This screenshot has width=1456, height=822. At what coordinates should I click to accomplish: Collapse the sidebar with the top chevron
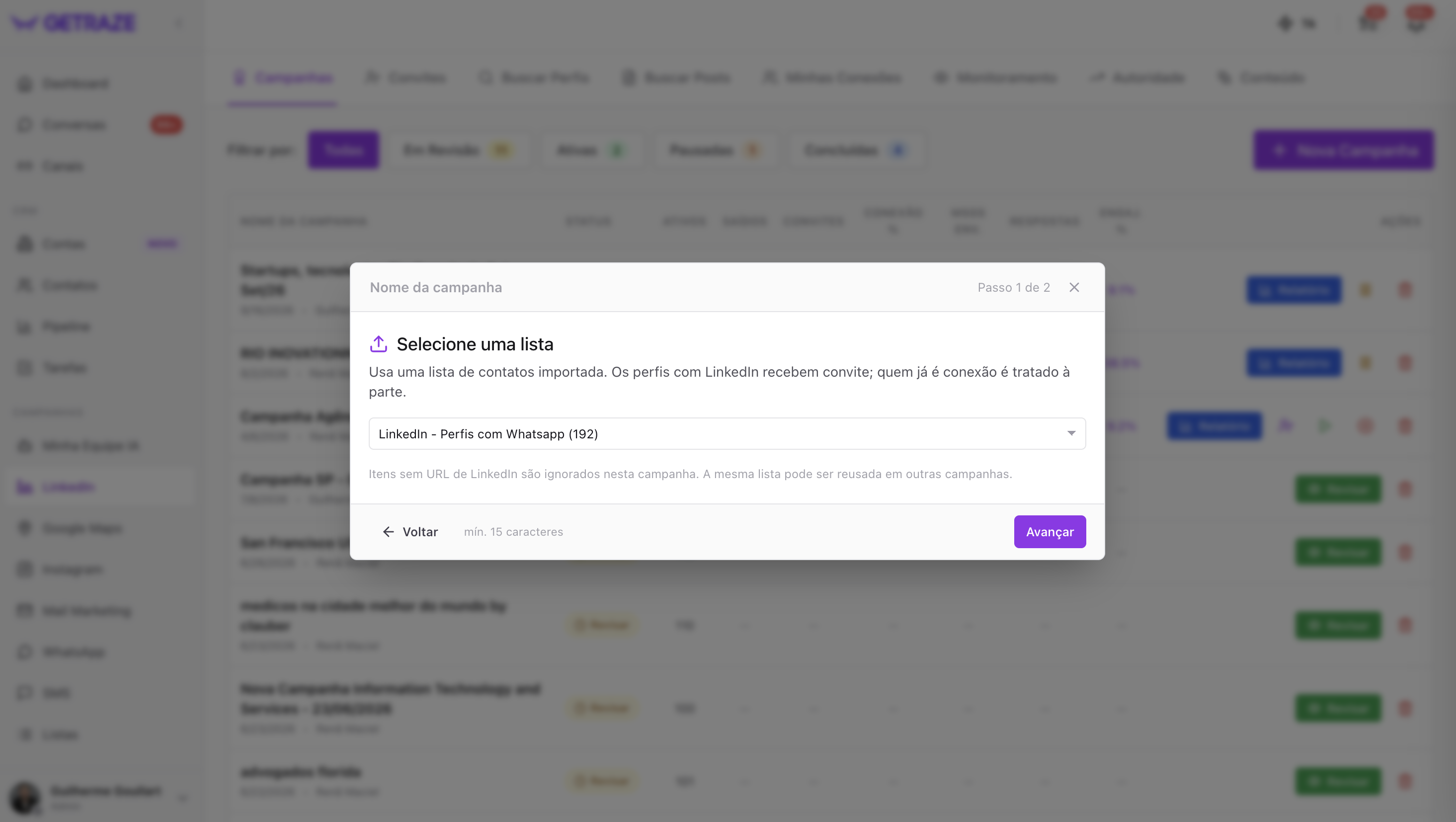tap(178, 23)
